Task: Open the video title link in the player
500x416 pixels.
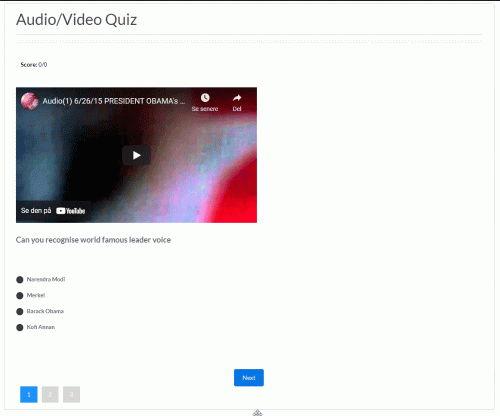Action: [x=113, y=101]
